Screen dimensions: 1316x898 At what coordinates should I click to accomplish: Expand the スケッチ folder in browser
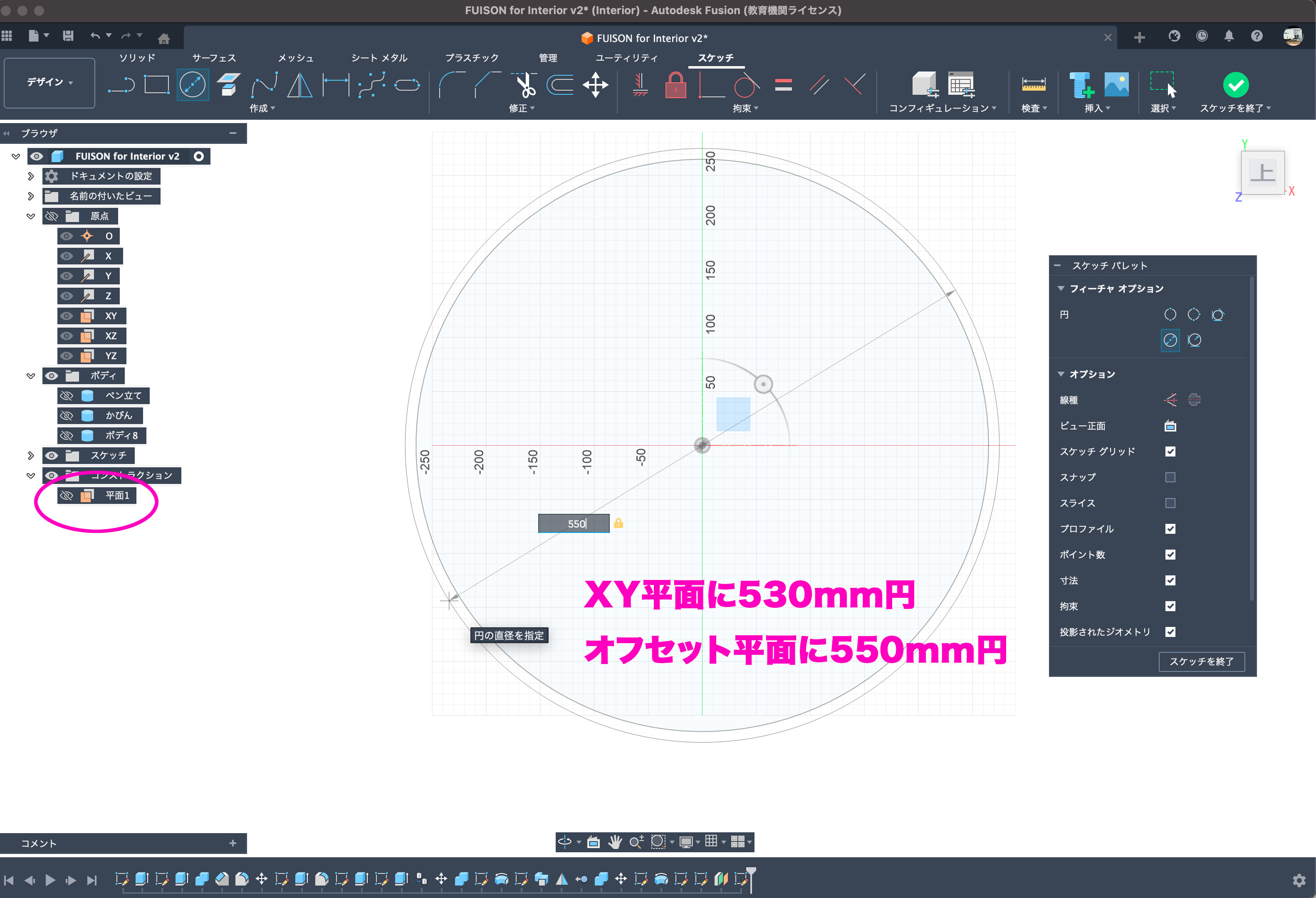(31, 456)
